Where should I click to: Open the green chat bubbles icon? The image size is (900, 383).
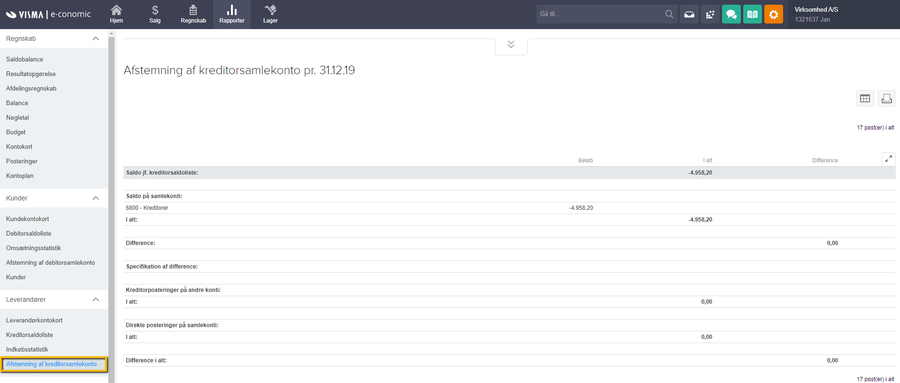tap(731, 14)
